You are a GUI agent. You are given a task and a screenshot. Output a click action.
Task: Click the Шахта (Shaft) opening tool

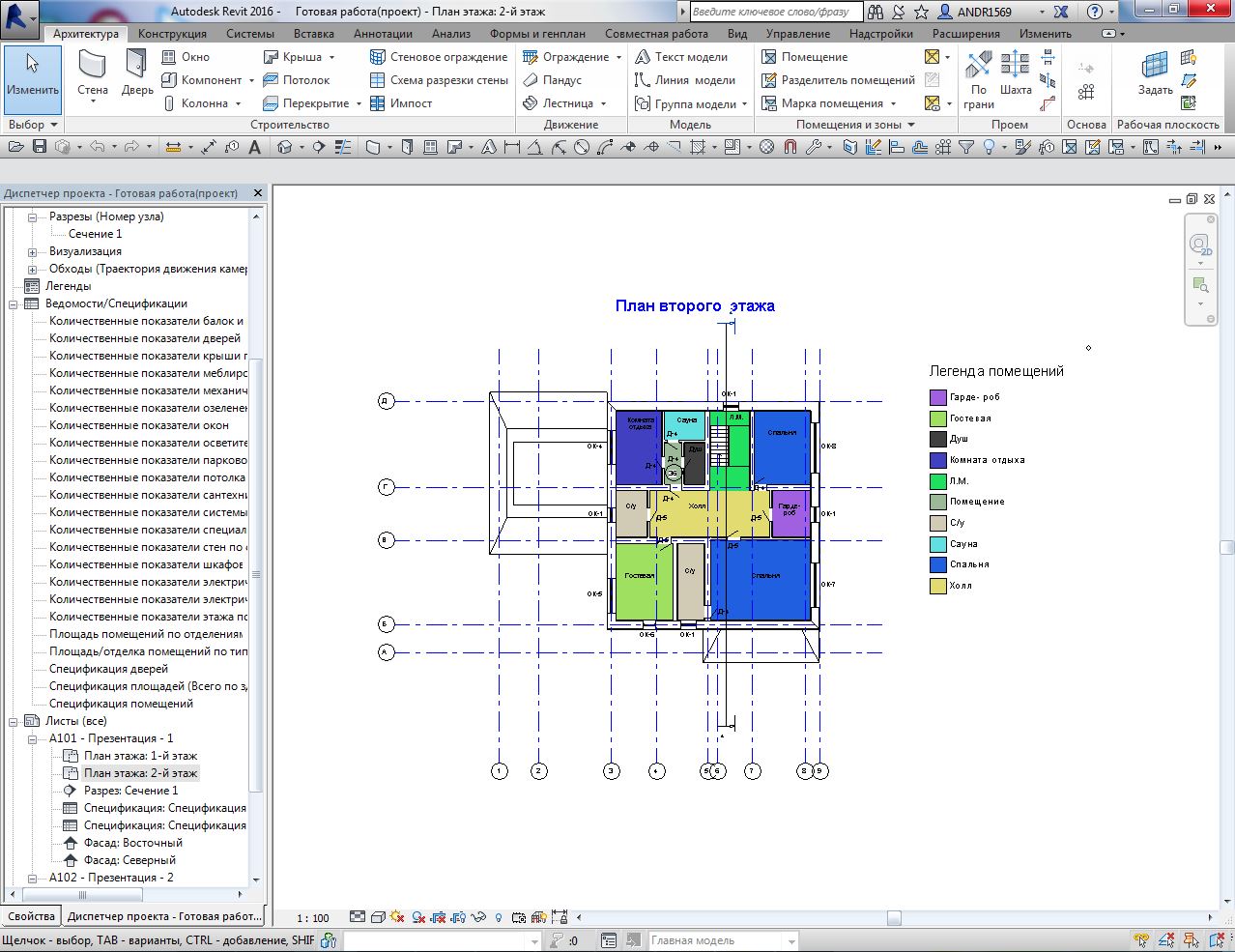point(1016,75)
